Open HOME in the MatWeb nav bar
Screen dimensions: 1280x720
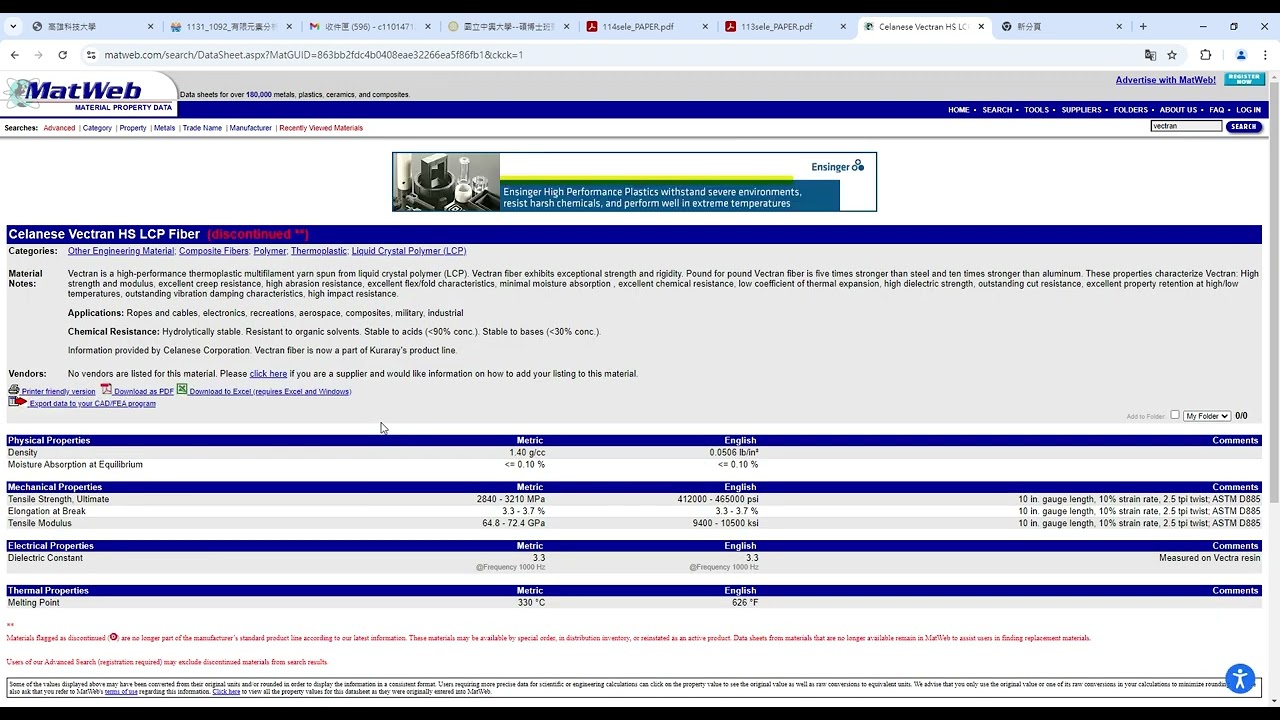tap(959, 110)
